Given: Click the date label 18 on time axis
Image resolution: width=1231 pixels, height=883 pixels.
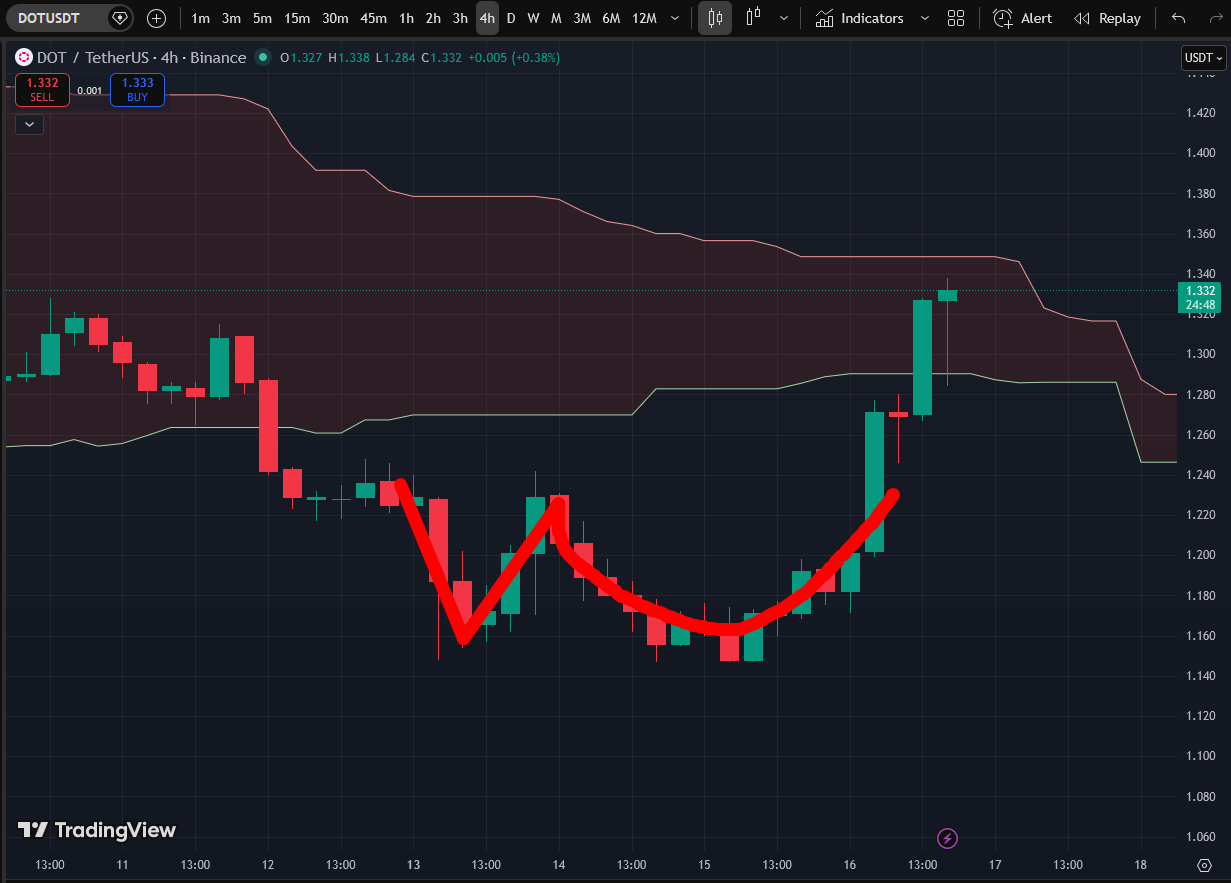Looking at the screenshot, I should pyautogui.click(x=1141, y=865).
